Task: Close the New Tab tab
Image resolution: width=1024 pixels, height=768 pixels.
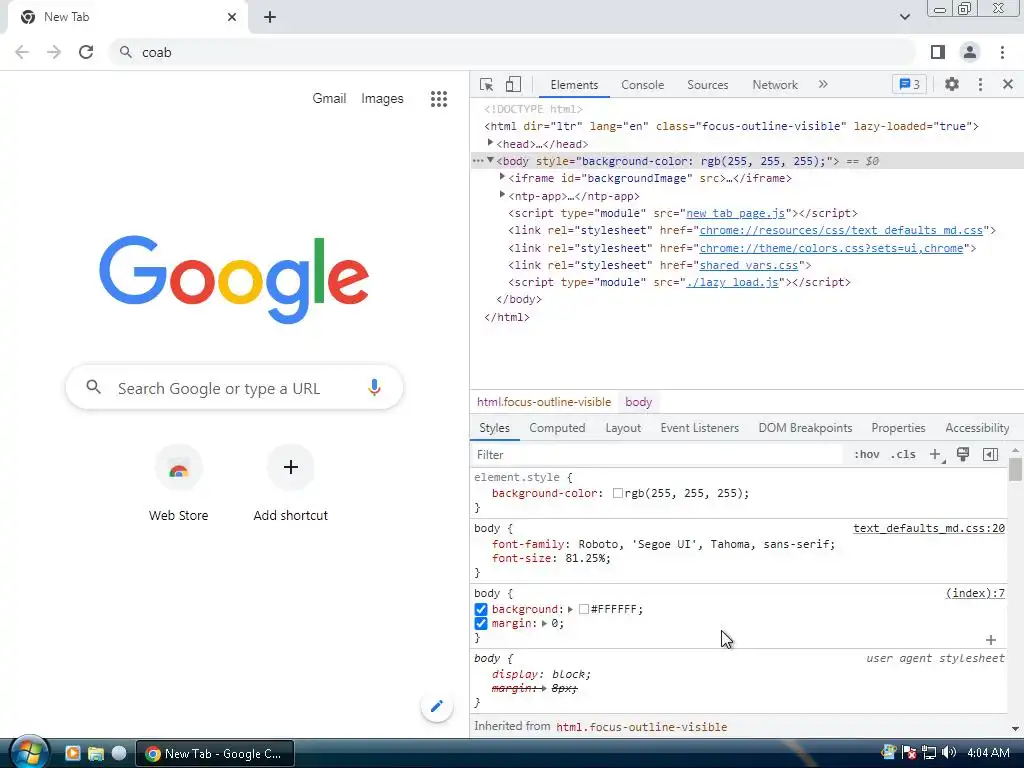Action: click(x=232, y=17)
